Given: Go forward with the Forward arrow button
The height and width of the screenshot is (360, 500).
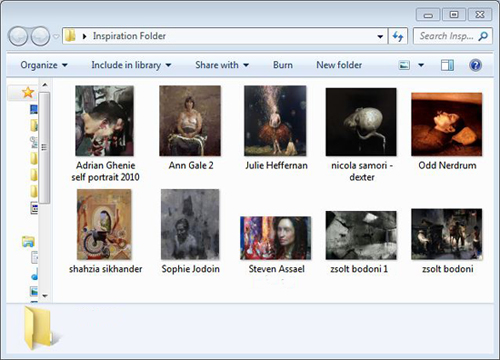Looking at the screenshot, I should 40,36.
